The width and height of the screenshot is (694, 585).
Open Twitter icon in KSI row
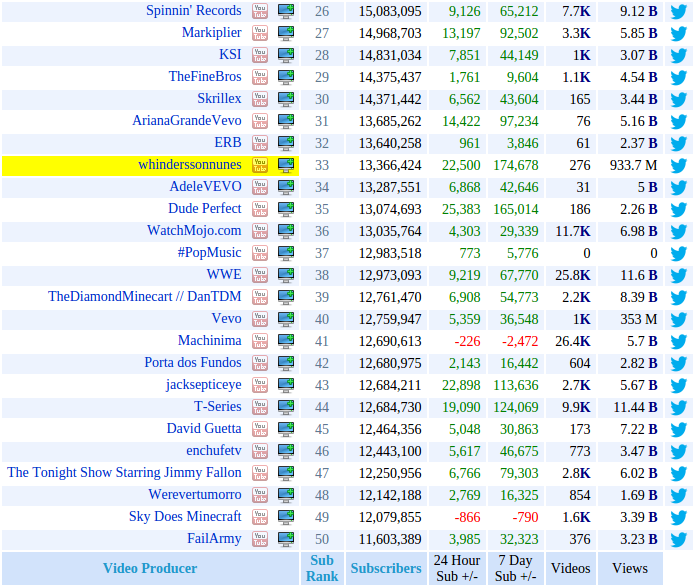pos(679,55)
